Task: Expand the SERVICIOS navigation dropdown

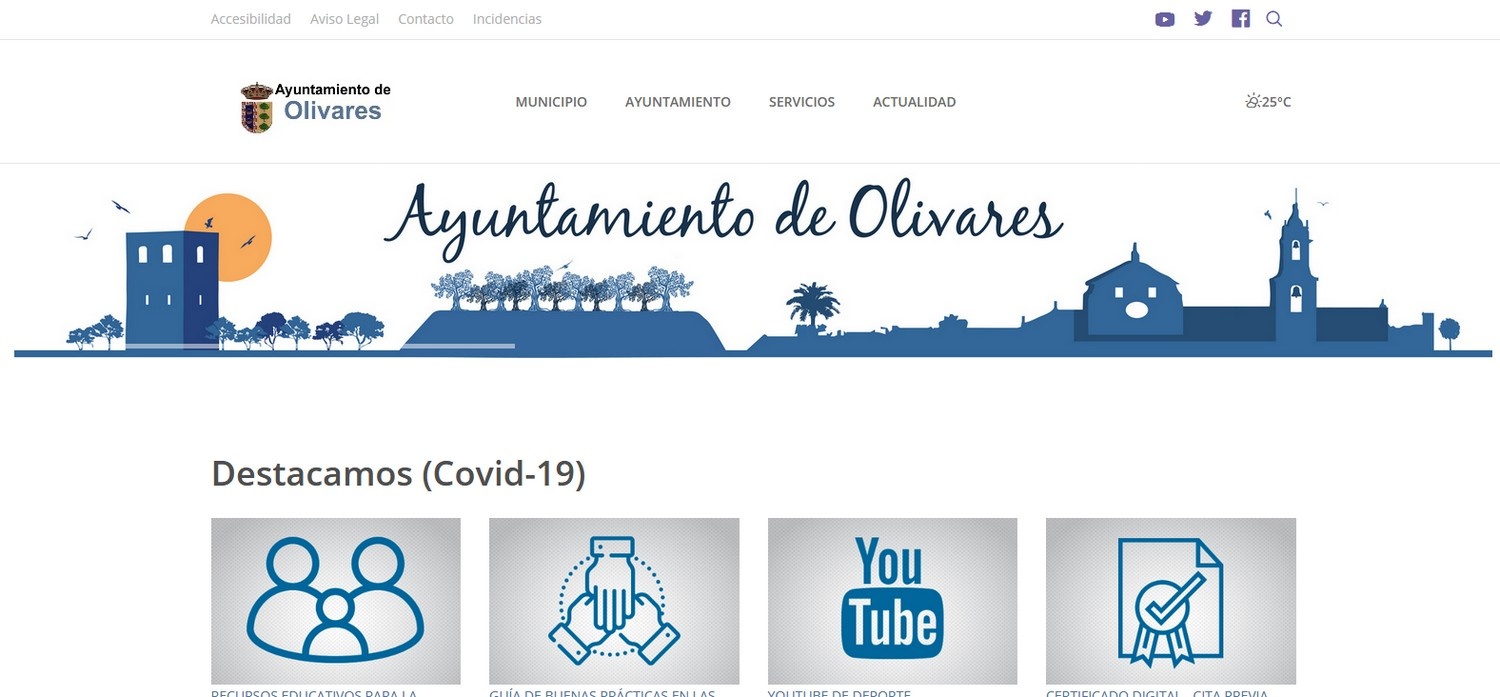Action: (x=801, y=101)
